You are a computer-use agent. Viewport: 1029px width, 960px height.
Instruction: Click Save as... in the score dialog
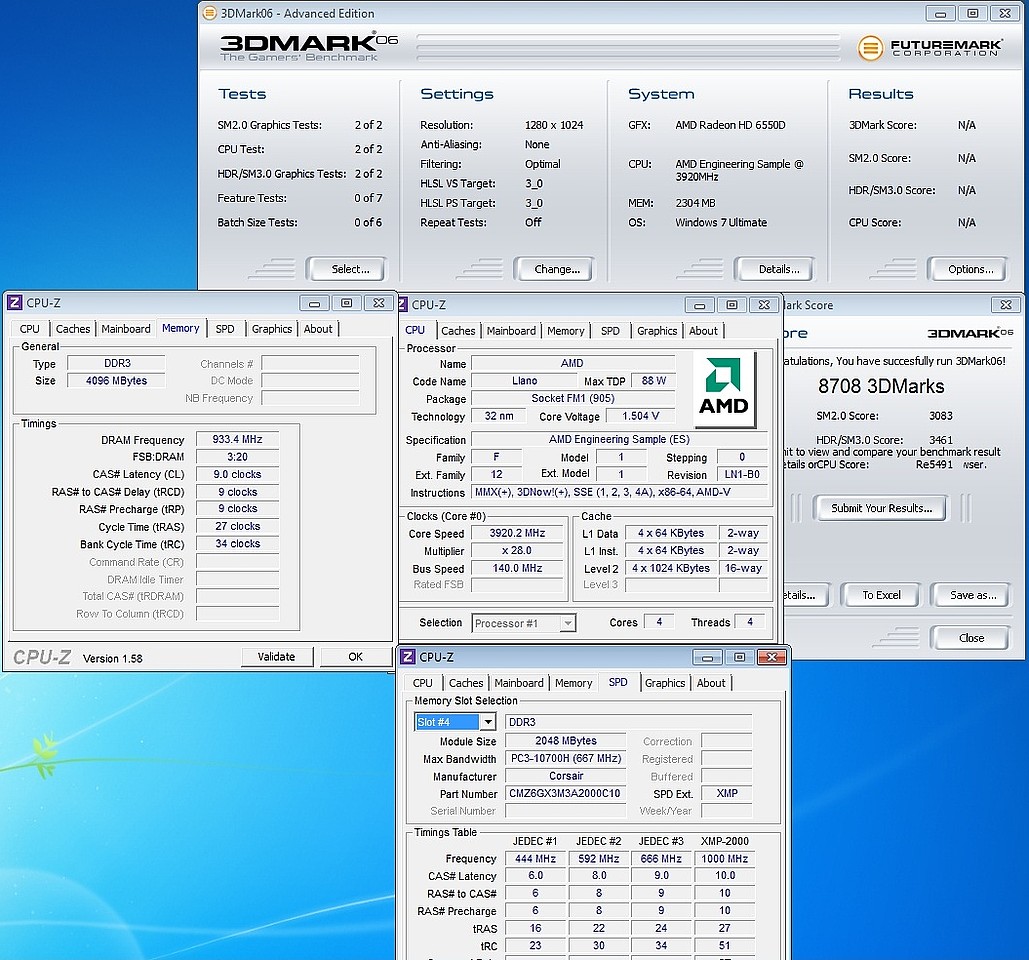click(x=971, y=595)
